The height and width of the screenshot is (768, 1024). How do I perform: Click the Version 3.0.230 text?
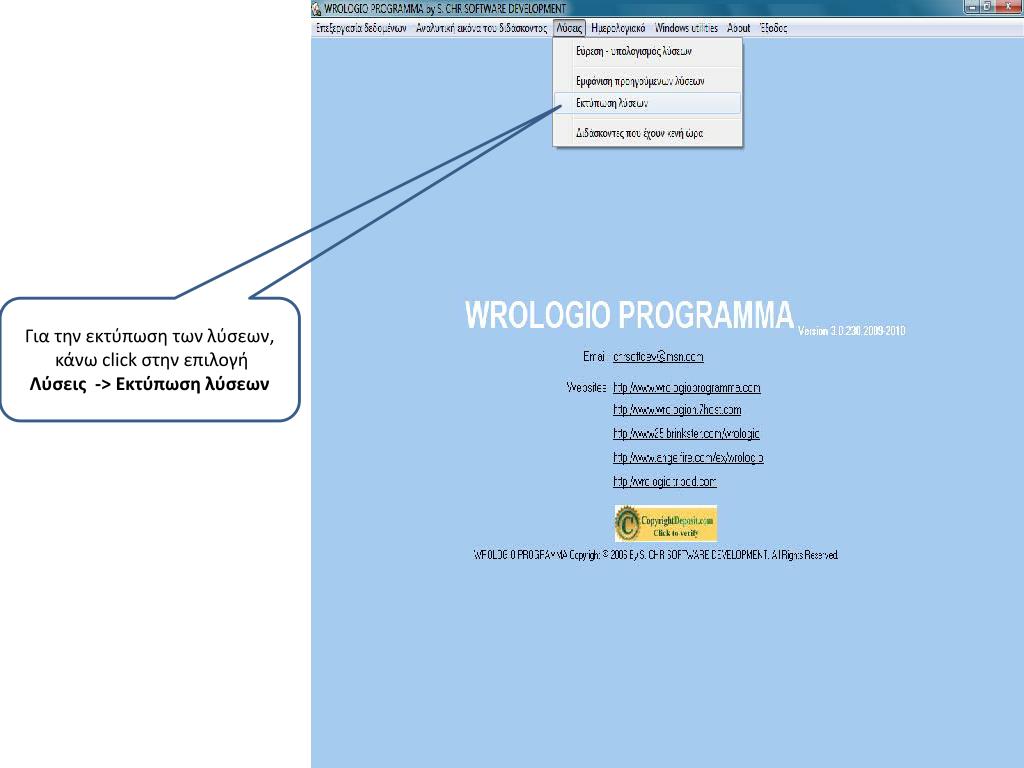pos(852,331)
